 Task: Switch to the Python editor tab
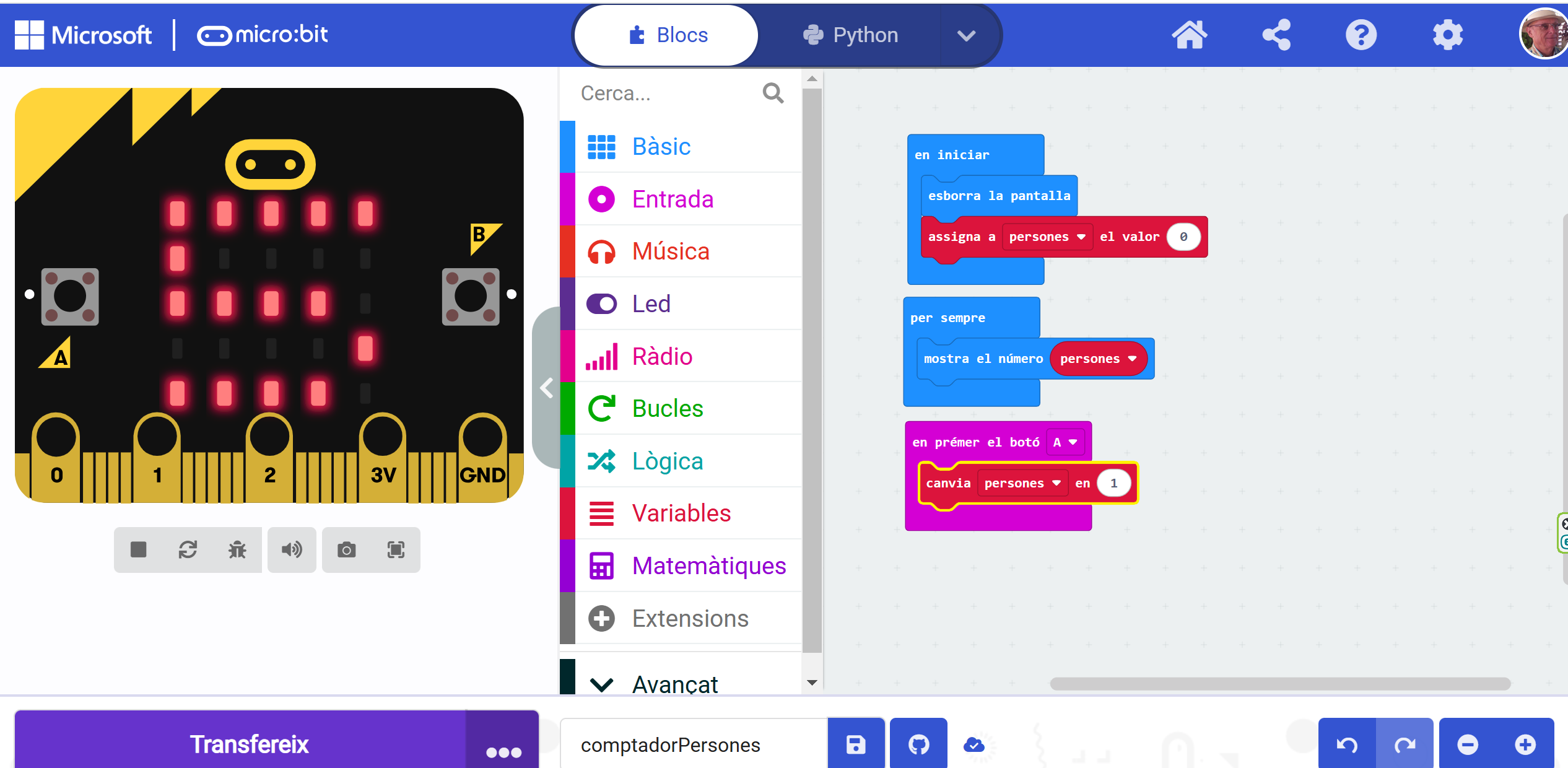tap(851, 35)
